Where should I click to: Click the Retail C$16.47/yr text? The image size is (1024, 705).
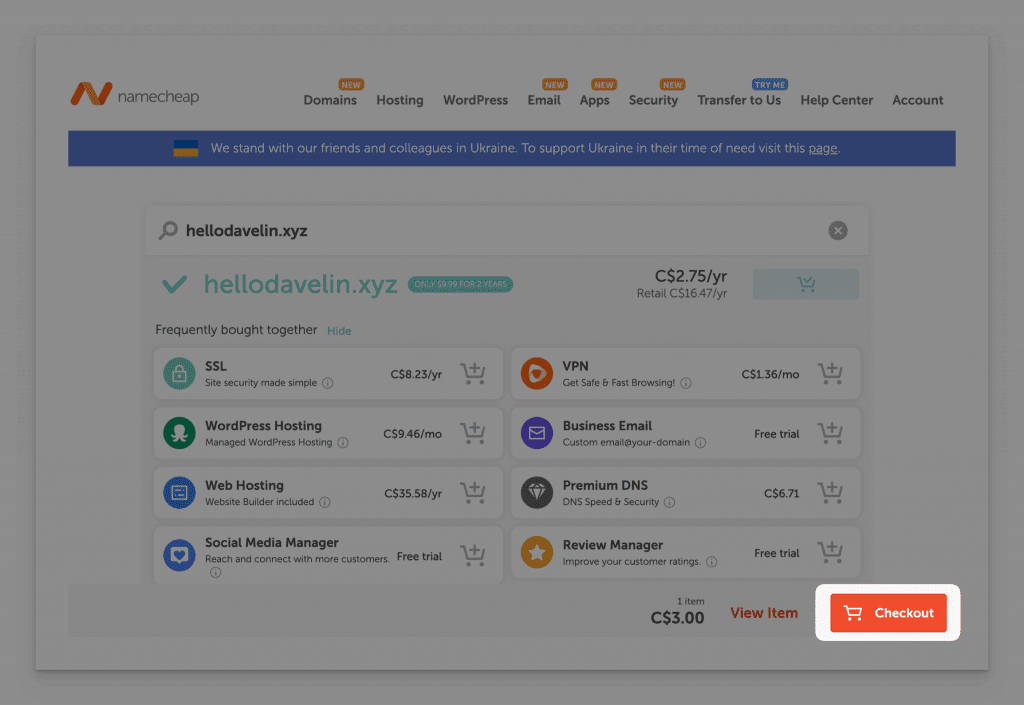682,294
